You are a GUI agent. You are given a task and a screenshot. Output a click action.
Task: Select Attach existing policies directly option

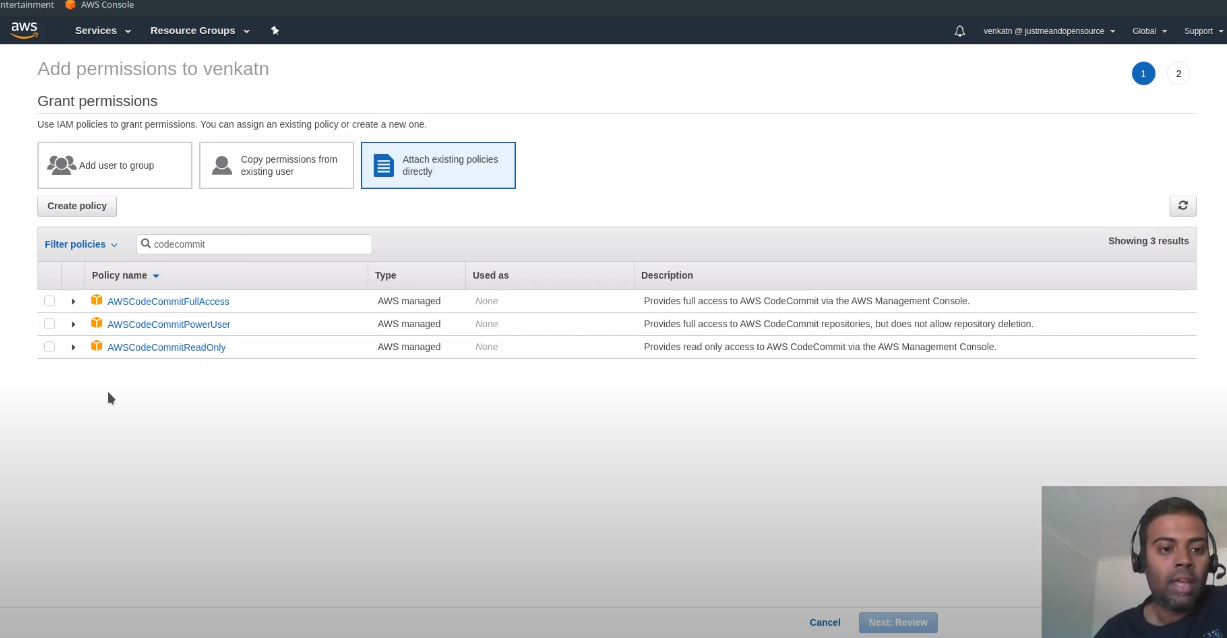click(438, 165)
